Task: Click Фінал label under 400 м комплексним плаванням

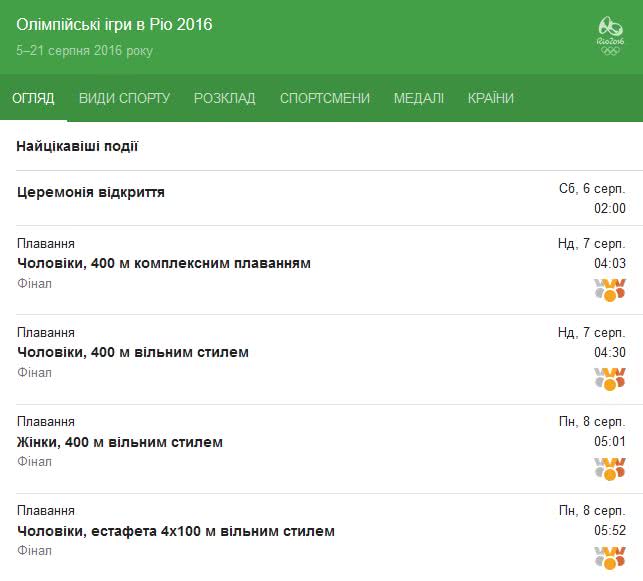Action: pos(34,283)
